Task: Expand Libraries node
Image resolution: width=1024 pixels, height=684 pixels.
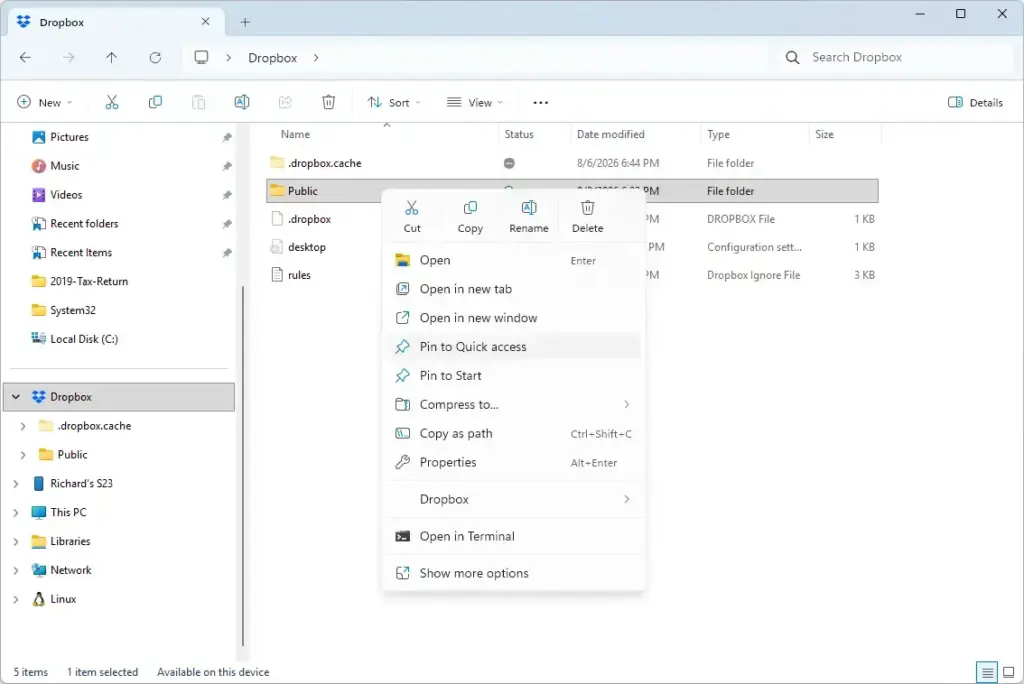Action: click(x=16, y=541)
